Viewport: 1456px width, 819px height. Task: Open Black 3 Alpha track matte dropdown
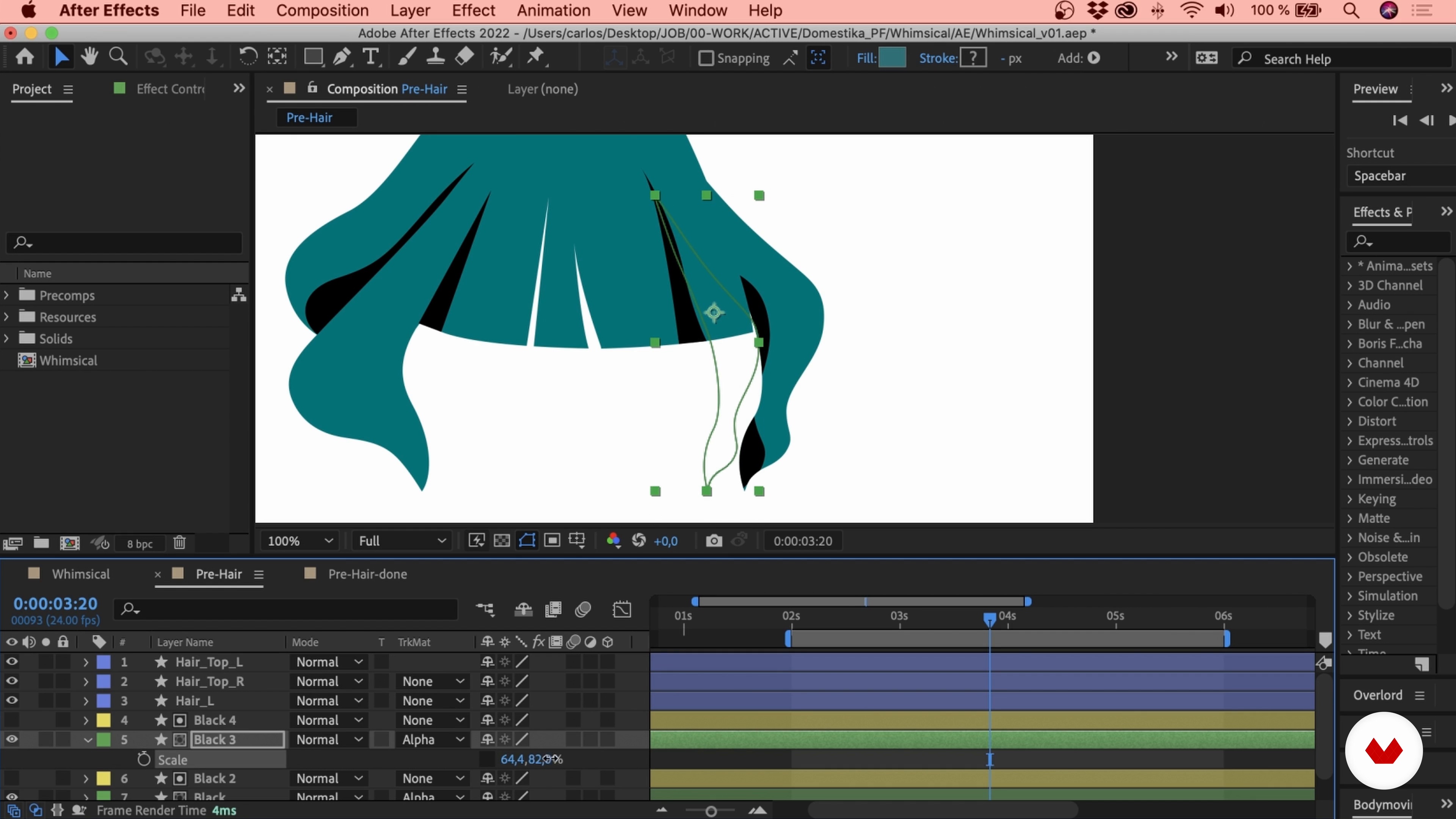(432, 739)
